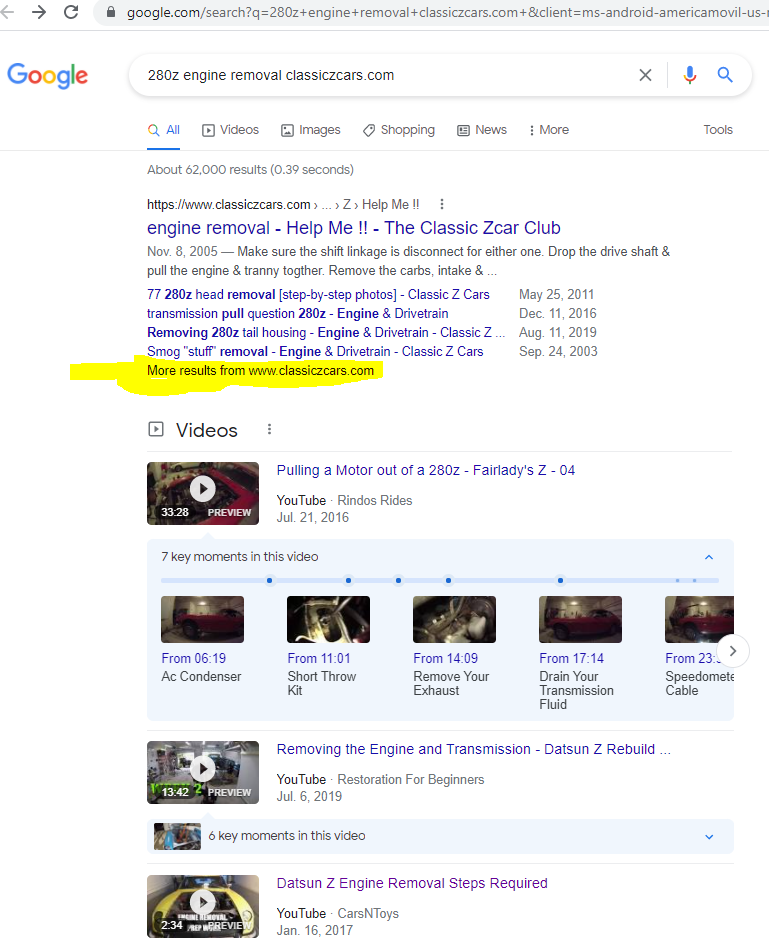The width and height of the screenshot is (769, 945).
Task: Switch to the Videos tab
Action: click(x=230, y=130)
